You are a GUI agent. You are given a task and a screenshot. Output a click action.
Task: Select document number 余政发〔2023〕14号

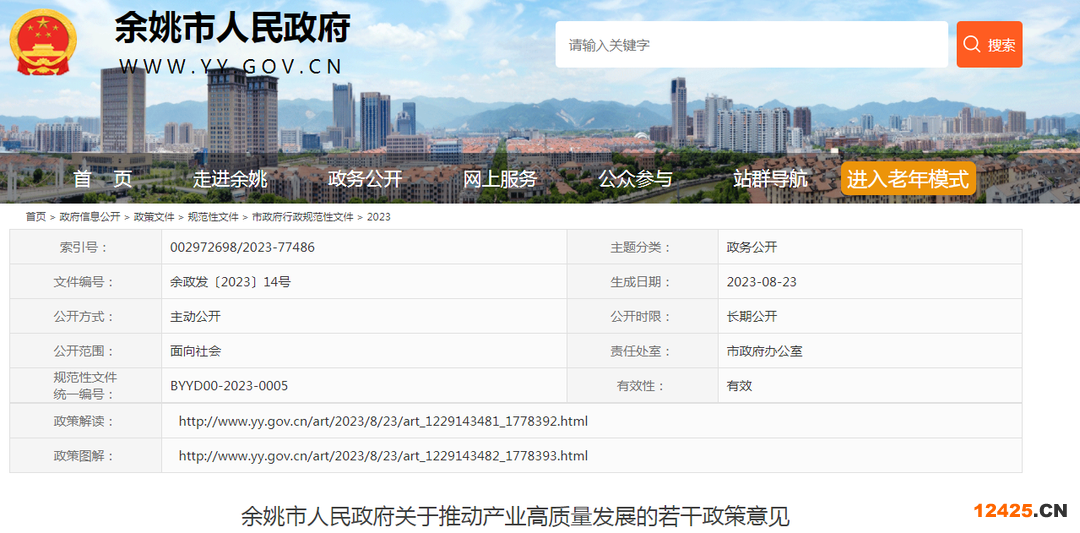tap(230, 282)
